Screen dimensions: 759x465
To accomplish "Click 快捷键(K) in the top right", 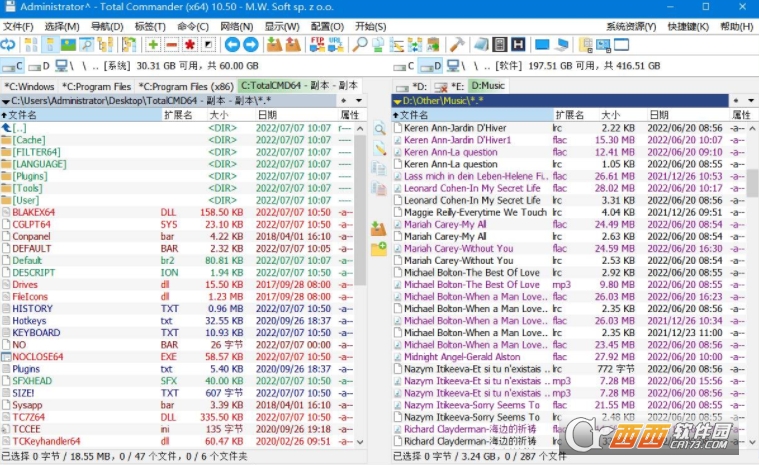I will pyautogui.click(x=688, y=26).
